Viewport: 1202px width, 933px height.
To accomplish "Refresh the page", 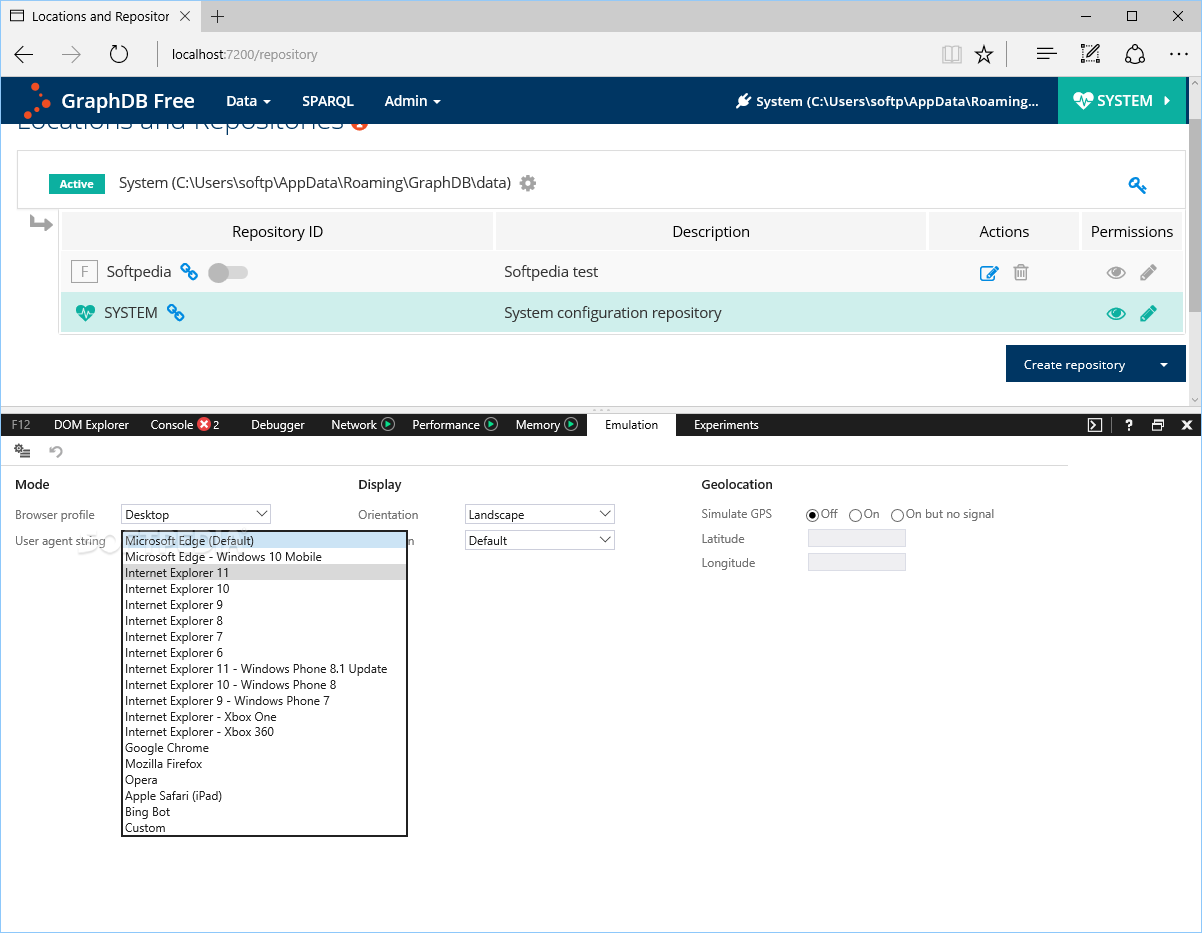I will (119, 54).
